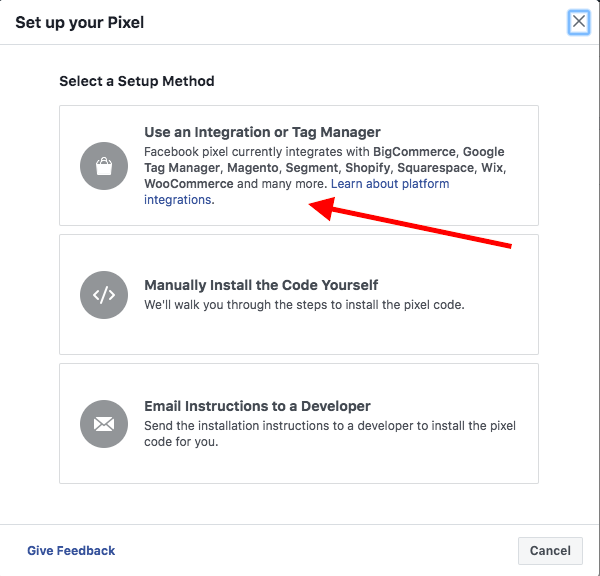This screenshot has width=600, height=576.
Task: Click the walk-through steps description text
Action: click(304, 304)
